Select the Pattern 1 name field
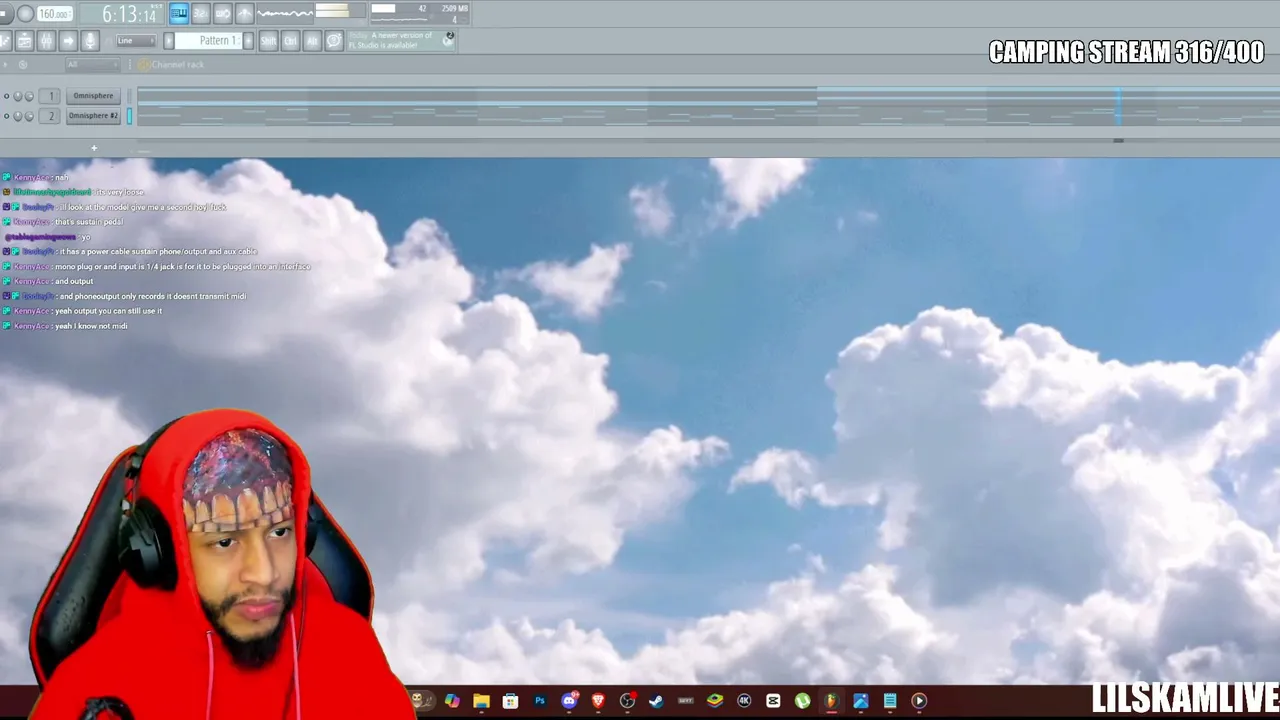1280x720 pixels. (x=209, y=41)
